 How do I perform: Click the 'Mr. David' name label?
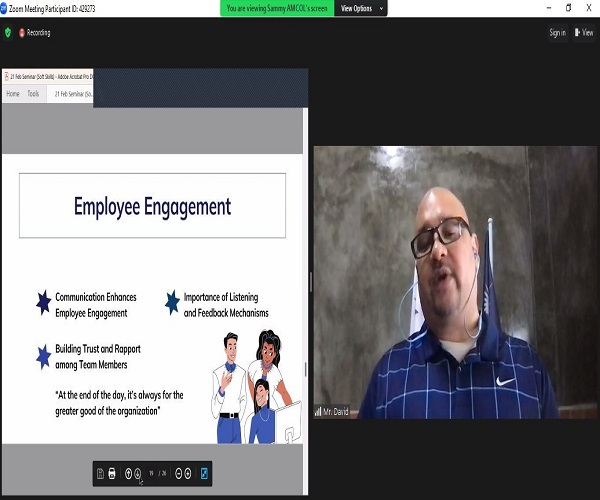[336, 412]
